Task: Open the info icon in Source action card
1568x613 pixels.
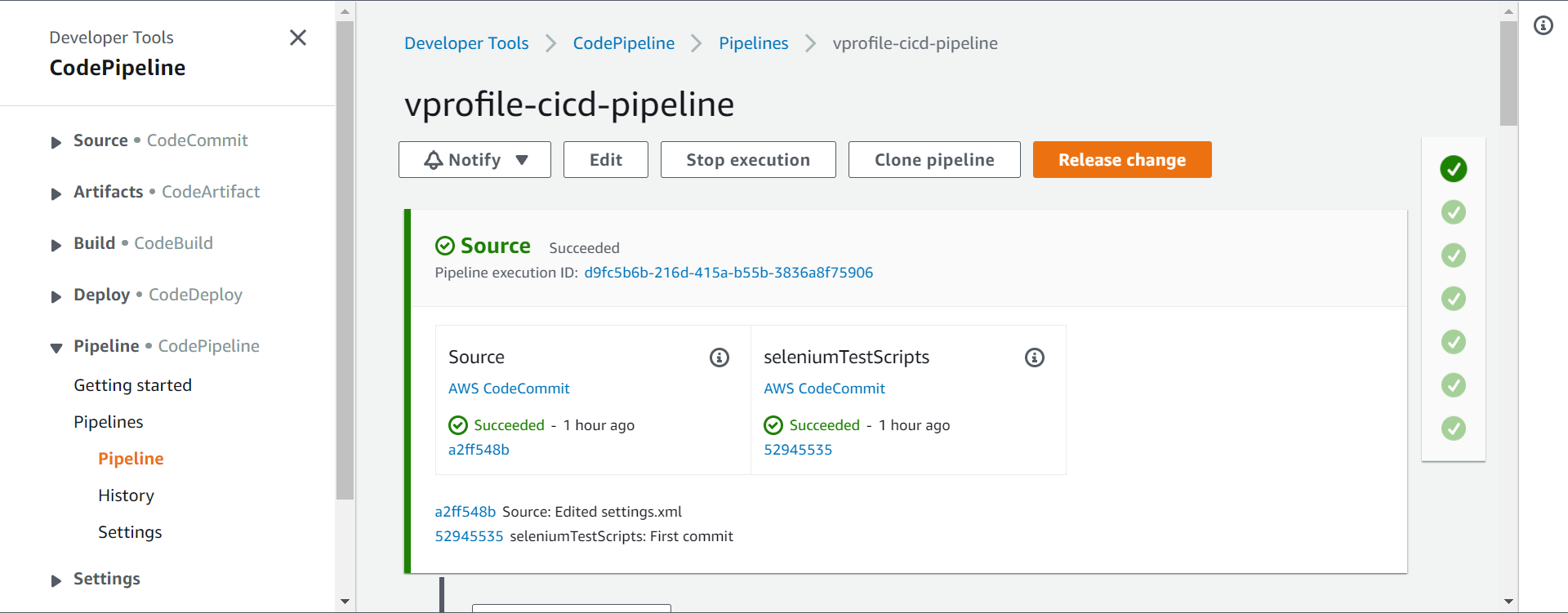Action: tap(719, 358)
